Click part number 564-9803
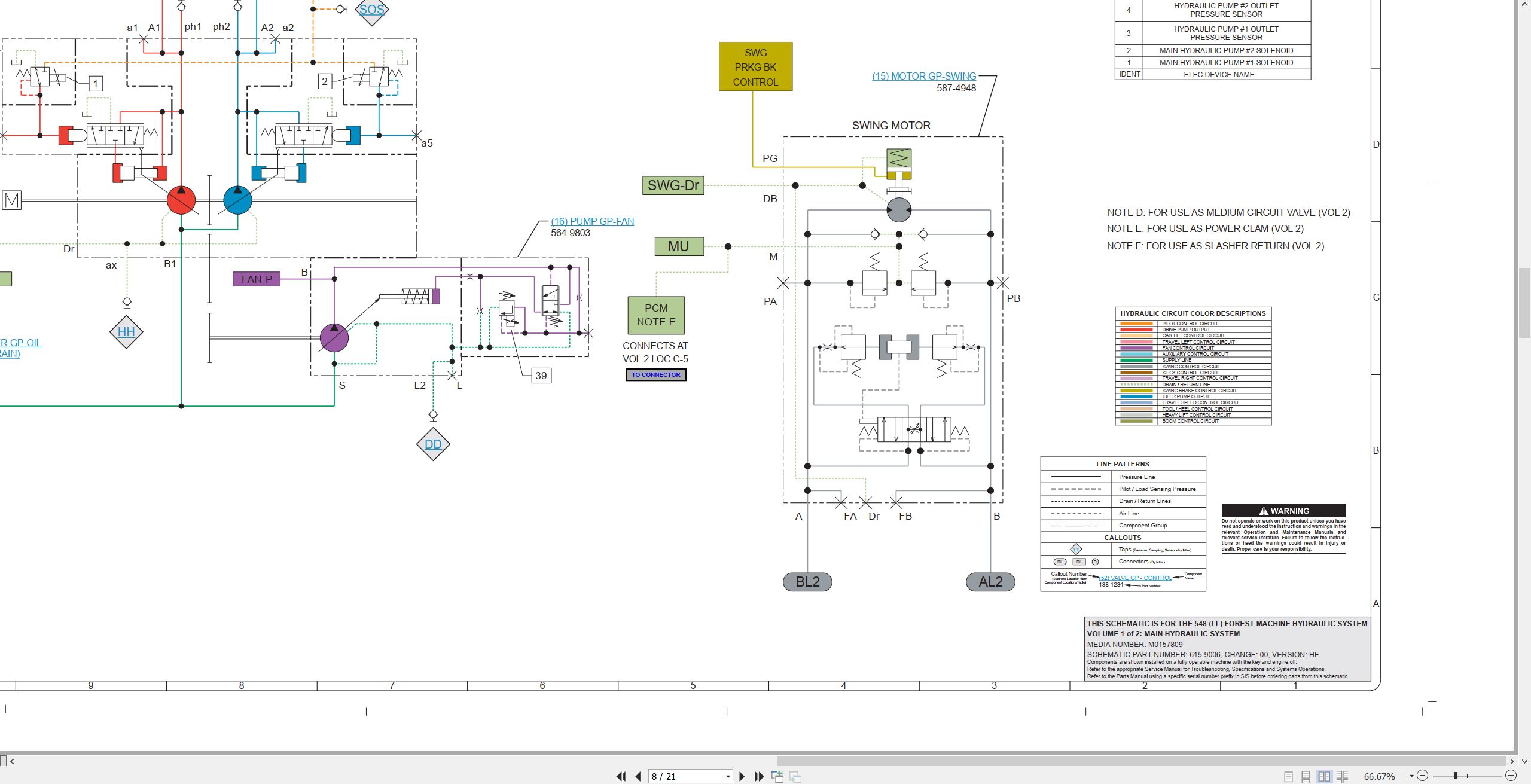 click(x=571, y=233)
